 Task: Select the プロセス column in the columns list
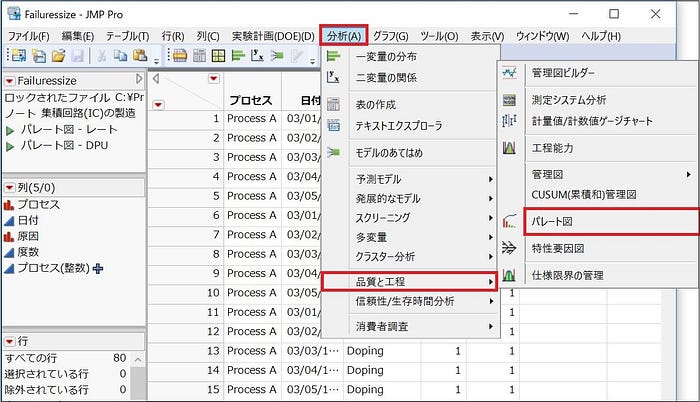[x=38, y=205]
